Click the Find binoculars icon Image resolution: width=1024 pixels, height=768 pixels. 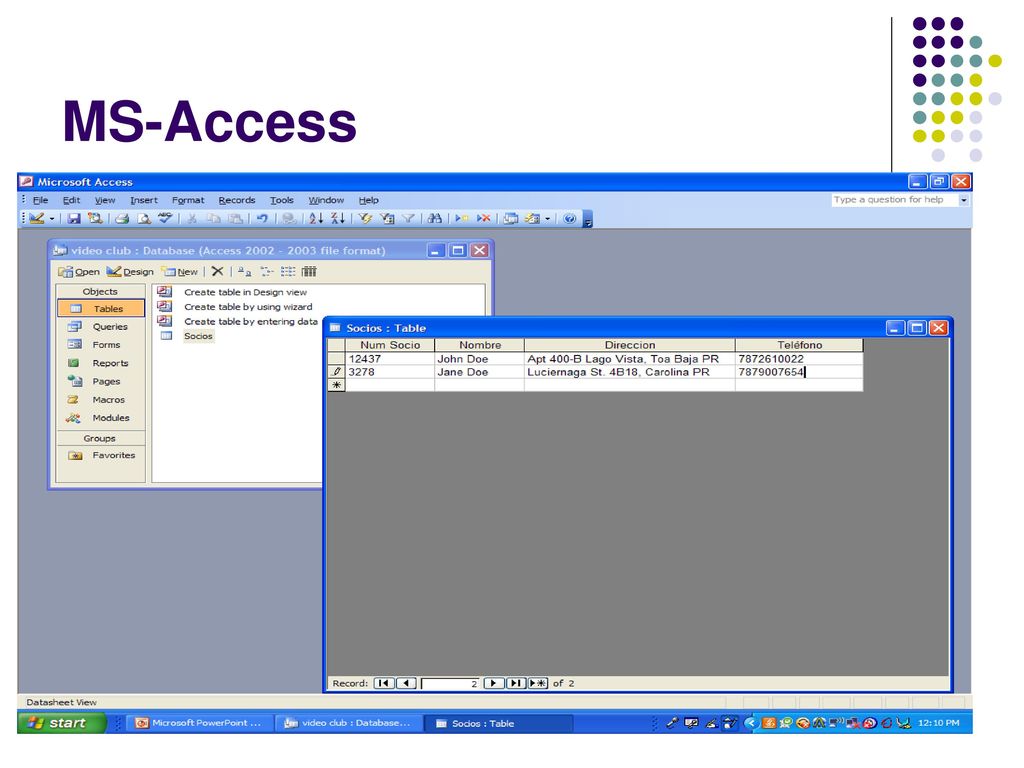pyautogui.click(x=435, y=219)
